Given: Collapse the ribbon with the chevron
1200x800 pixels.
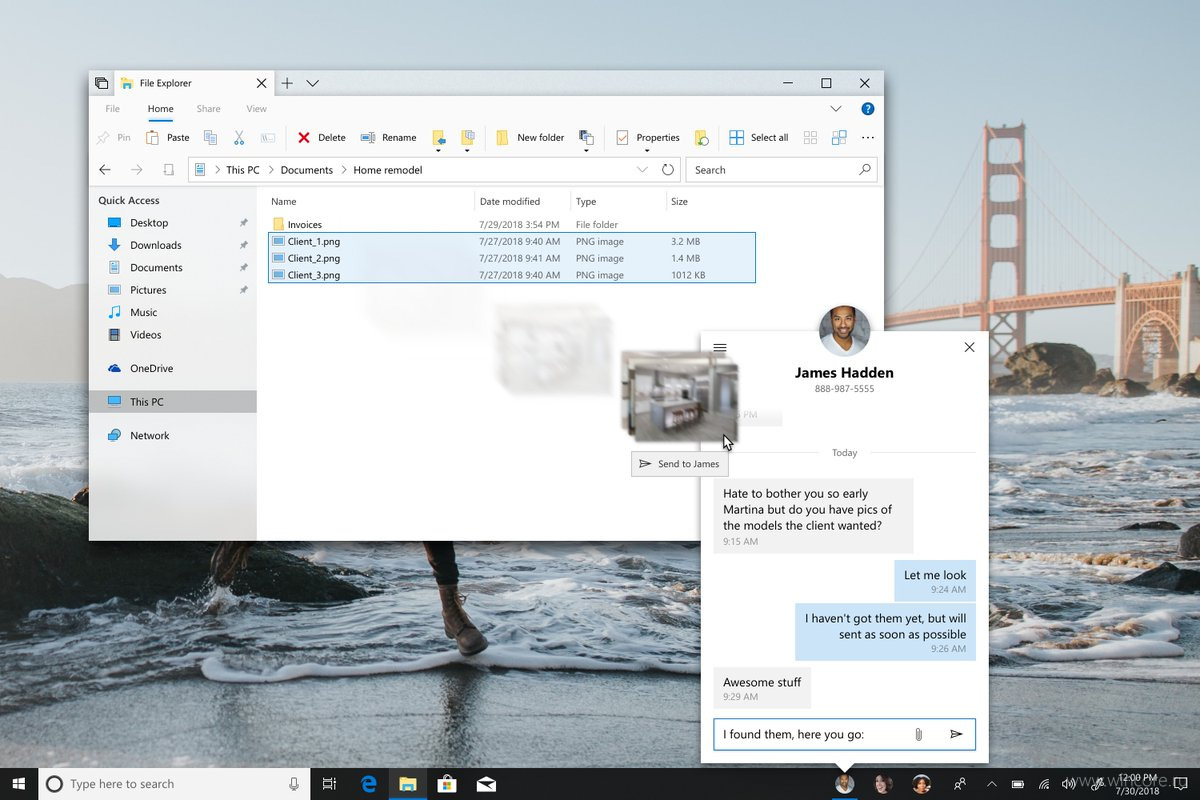Looking at the screenshot, I should (836, 109).
